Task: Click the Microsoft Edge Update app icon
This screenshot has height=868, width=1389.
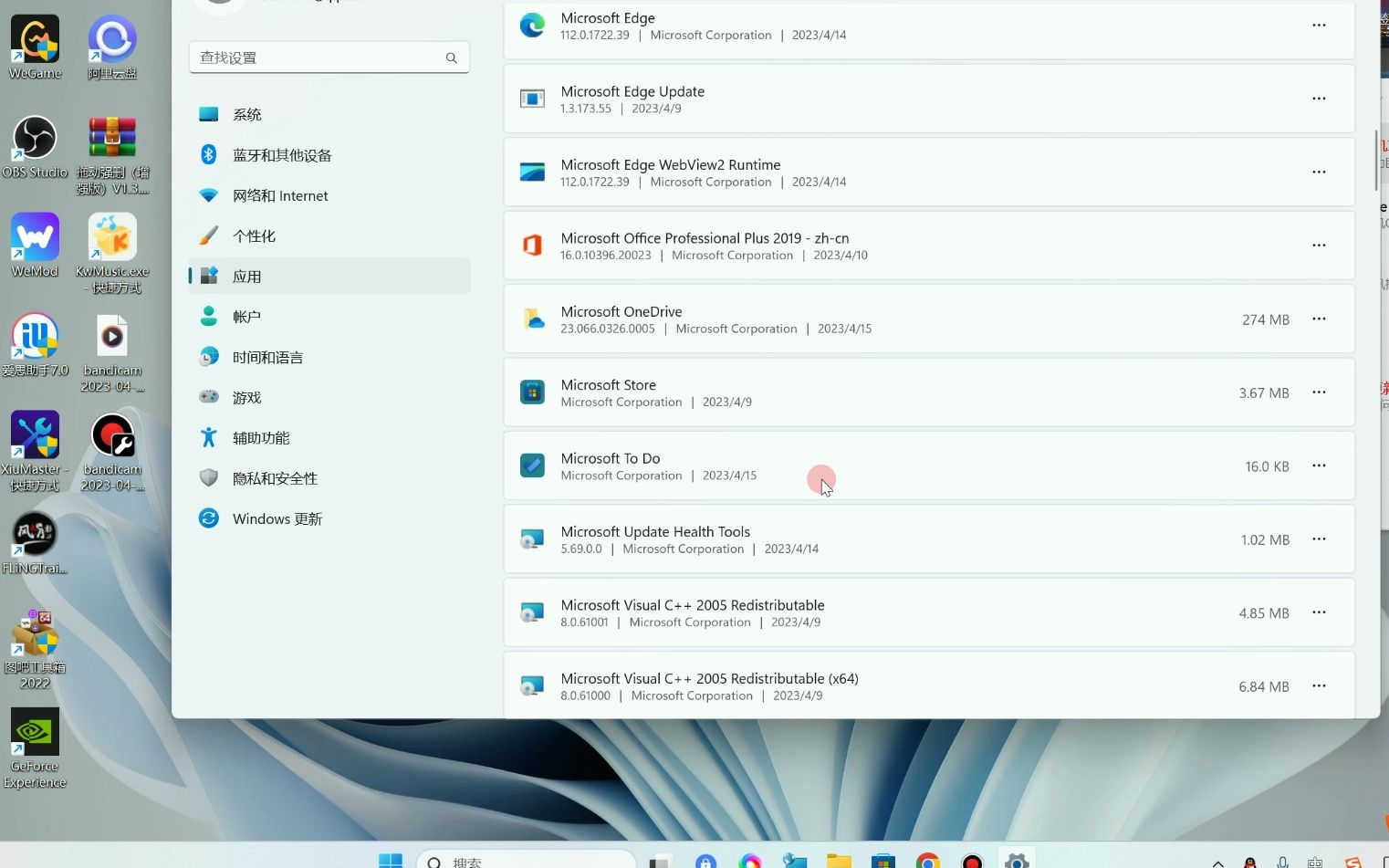Action: (x=532, y=99)
